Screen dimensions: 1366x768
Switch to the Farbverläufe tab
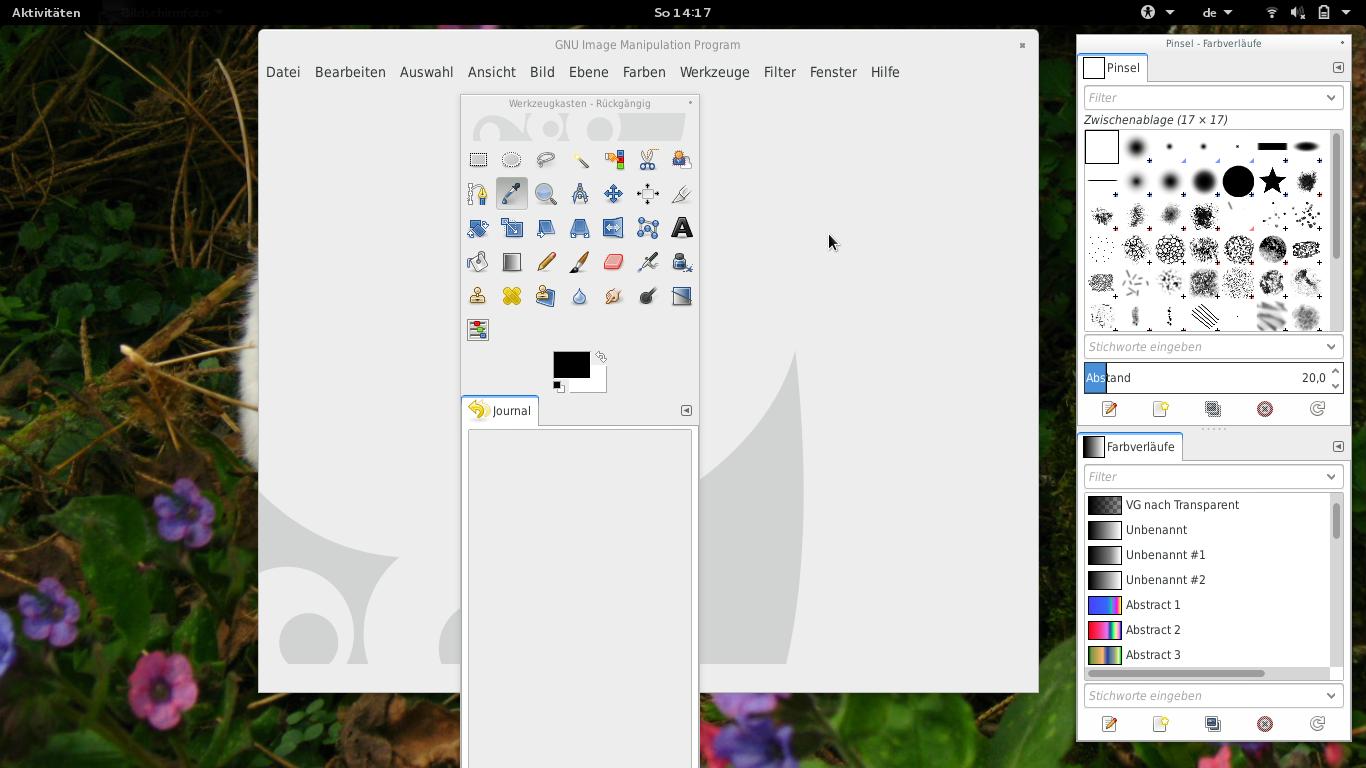1130,447
